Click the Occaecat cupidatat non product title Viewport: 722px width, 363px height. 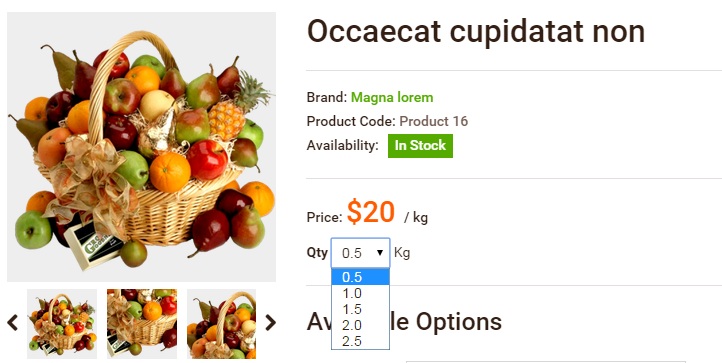click(x=476, y=32)
